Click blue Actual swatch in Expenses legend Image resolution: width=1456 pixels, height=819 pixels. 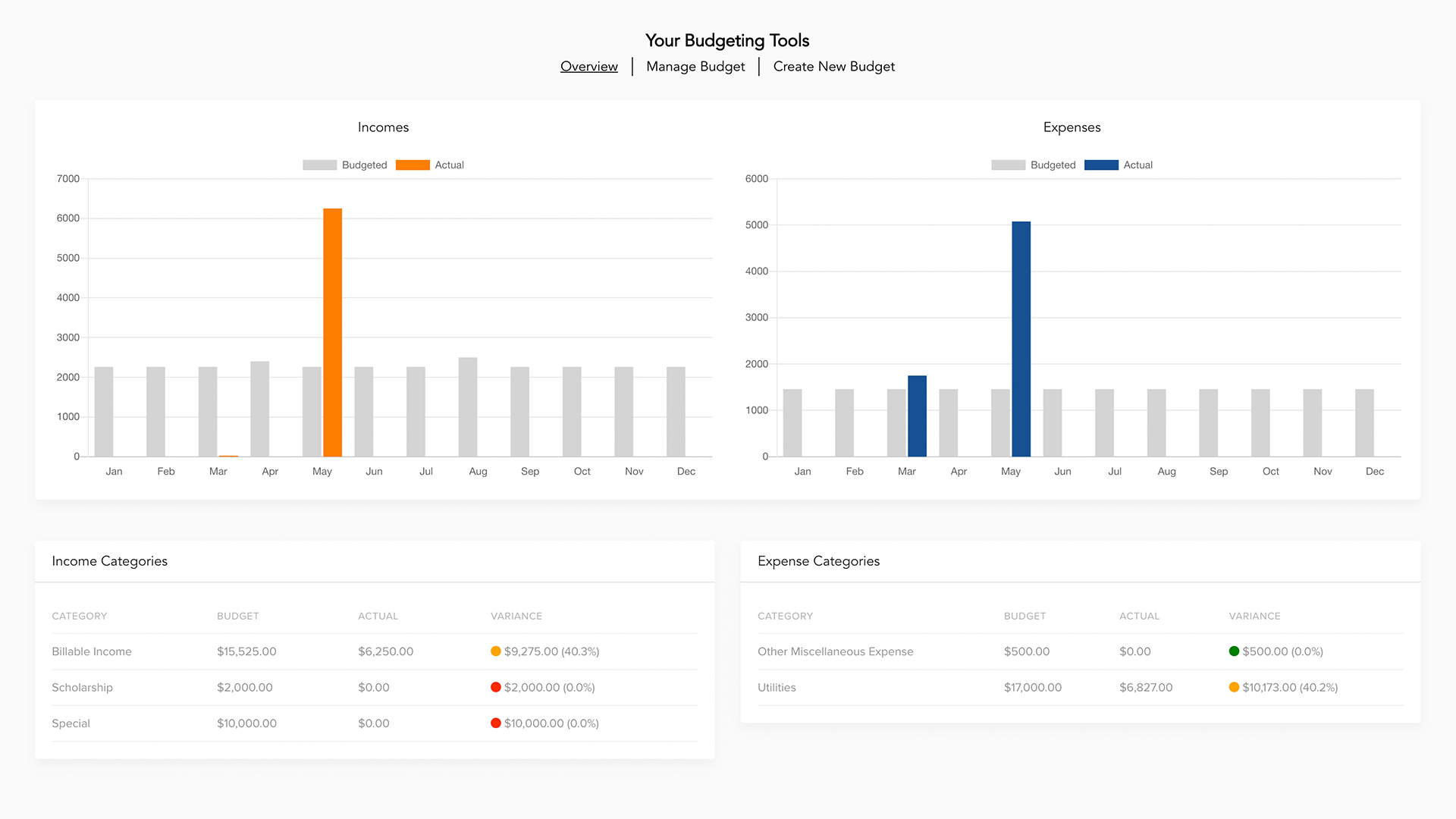tap(1101, 165)
